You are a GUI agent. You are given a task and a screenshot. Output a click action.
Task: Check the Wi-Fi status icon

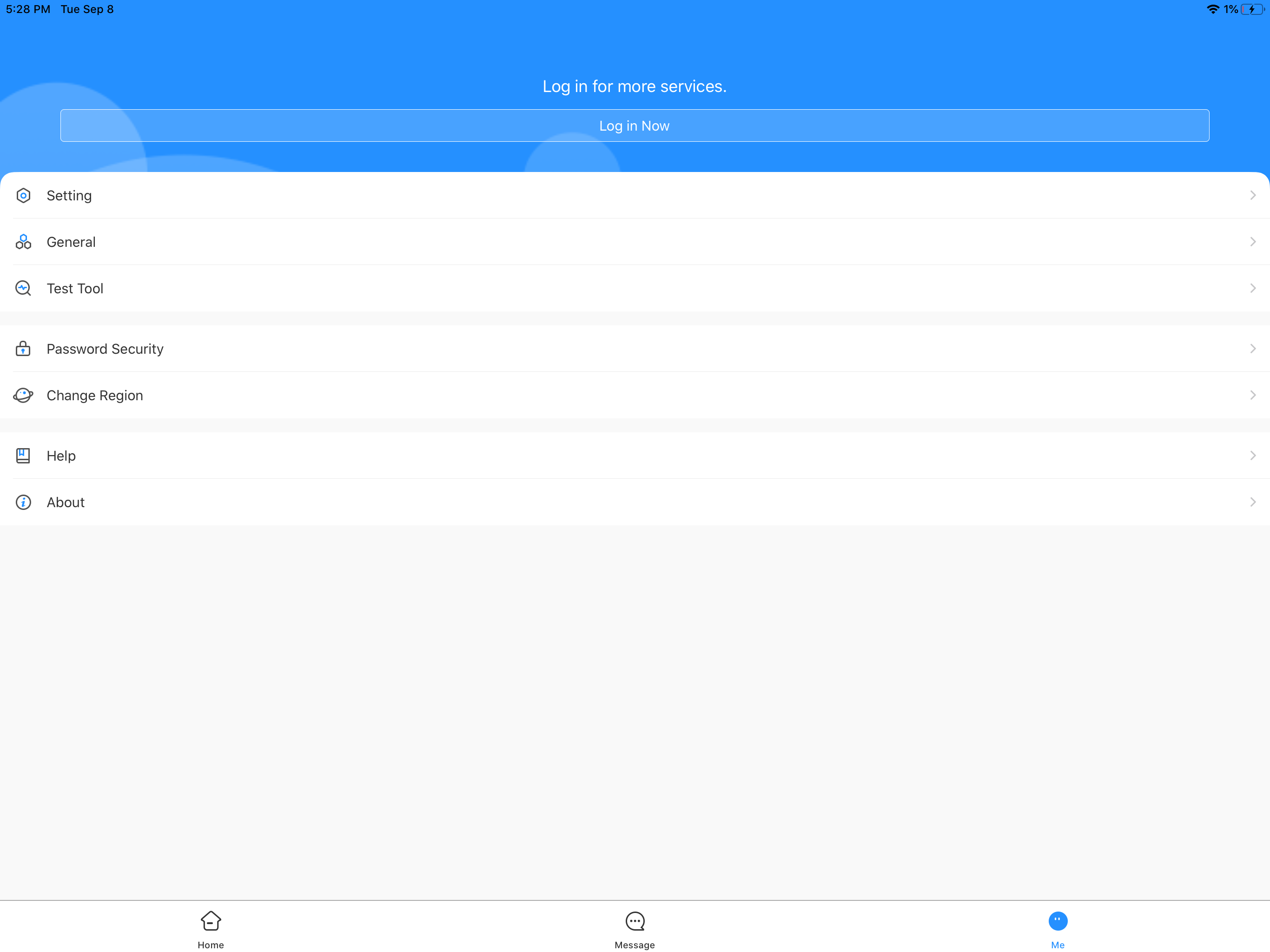(1212, 9)
